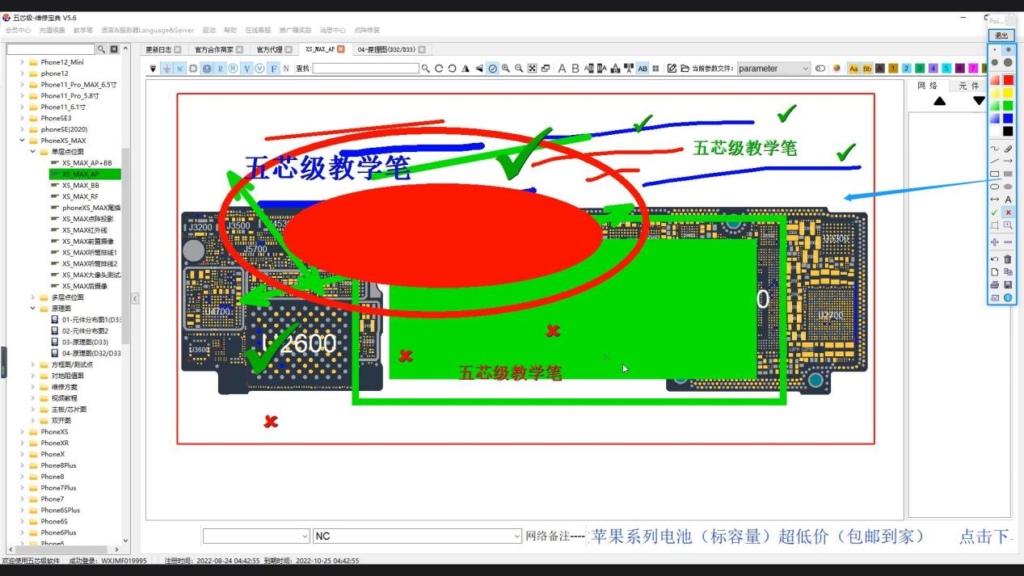Clear annotations with the trash icon
Screen dimensions: 1024x576
[x=1008, y=259]
